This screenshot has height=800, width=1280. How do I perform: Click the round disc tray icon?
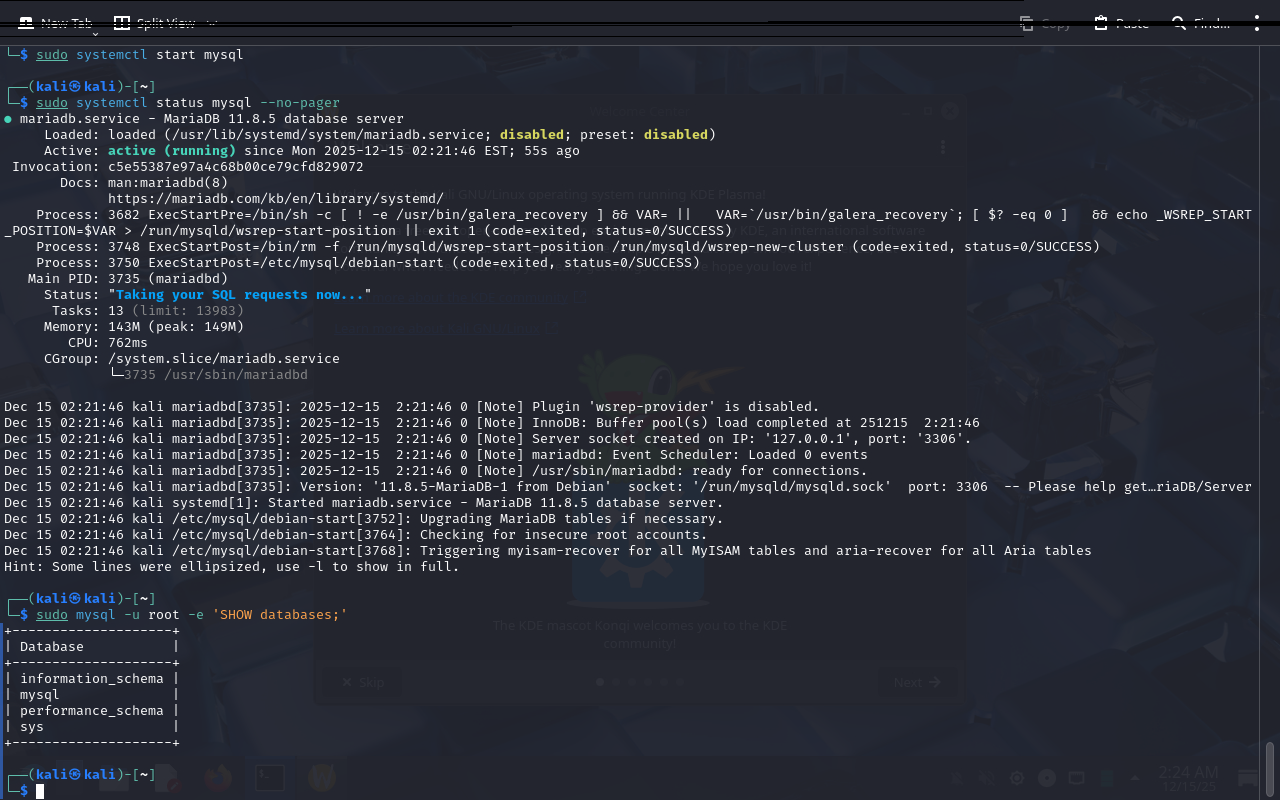(x=1047, y=778)
